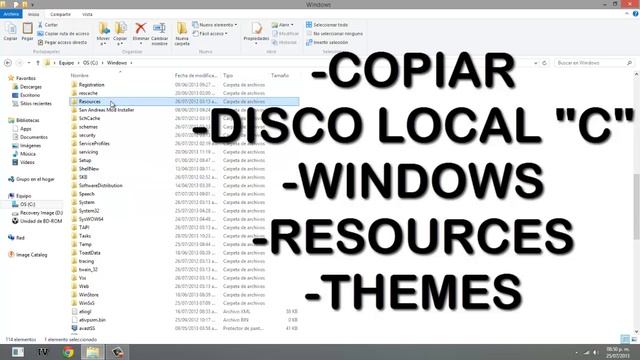Viewport: 640px width, 360px height.
Task: Switch to the Compartir ribbon tab
Action: 60,14
